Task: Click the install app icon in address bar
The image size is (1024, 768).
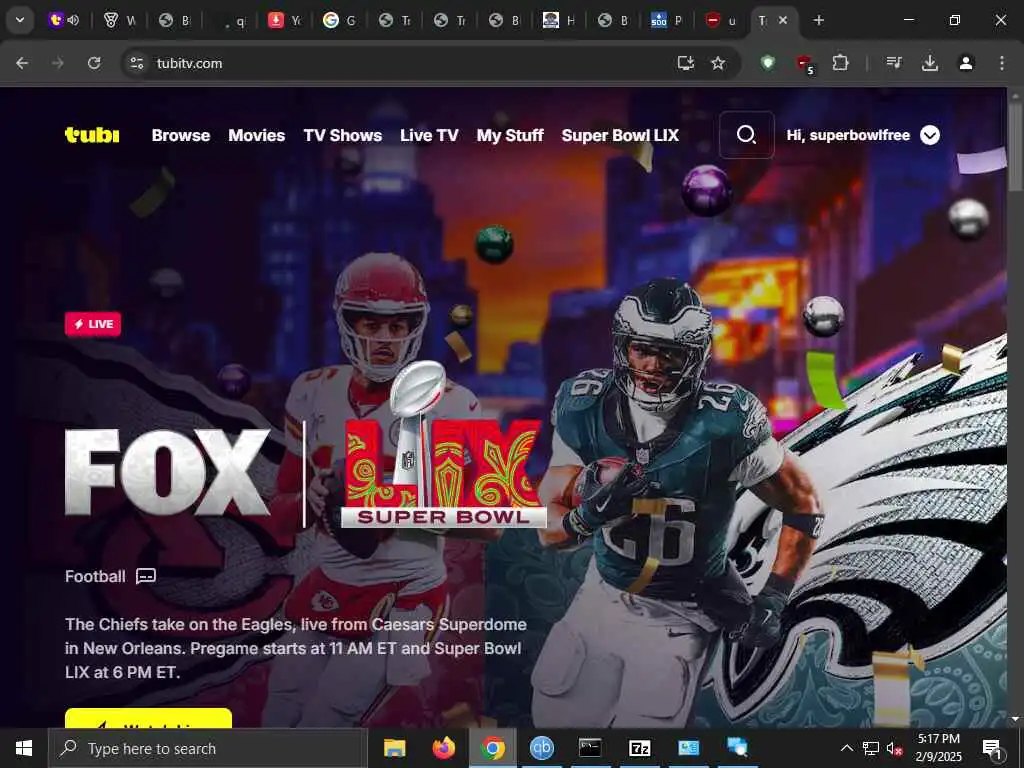Action: pos(685,63)
